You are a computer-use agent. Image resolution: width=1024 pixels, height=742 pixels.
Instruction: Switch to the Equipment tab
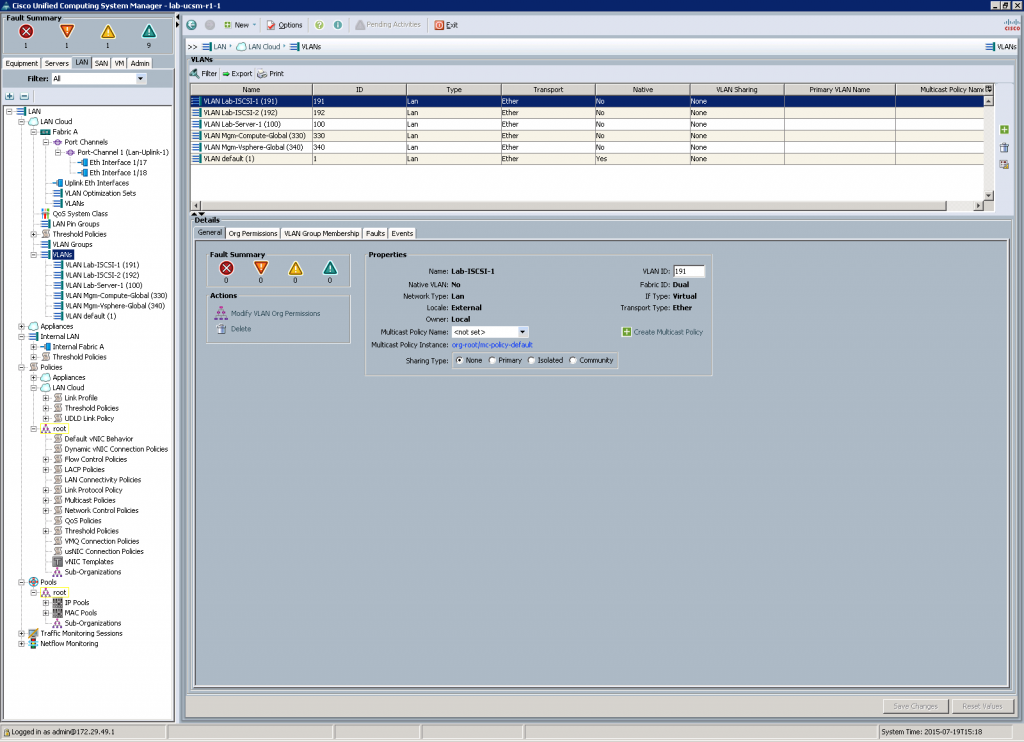click(22, 63)
